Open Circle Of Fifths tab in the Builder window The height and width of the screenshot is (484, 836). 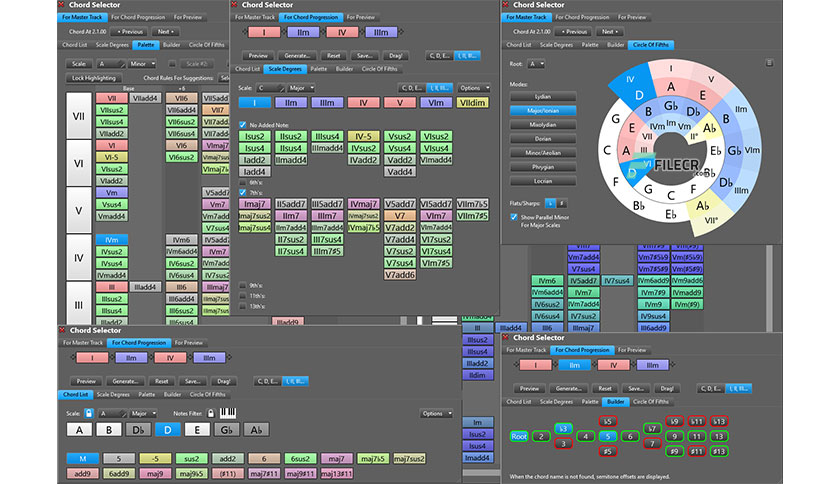point(650,402)
